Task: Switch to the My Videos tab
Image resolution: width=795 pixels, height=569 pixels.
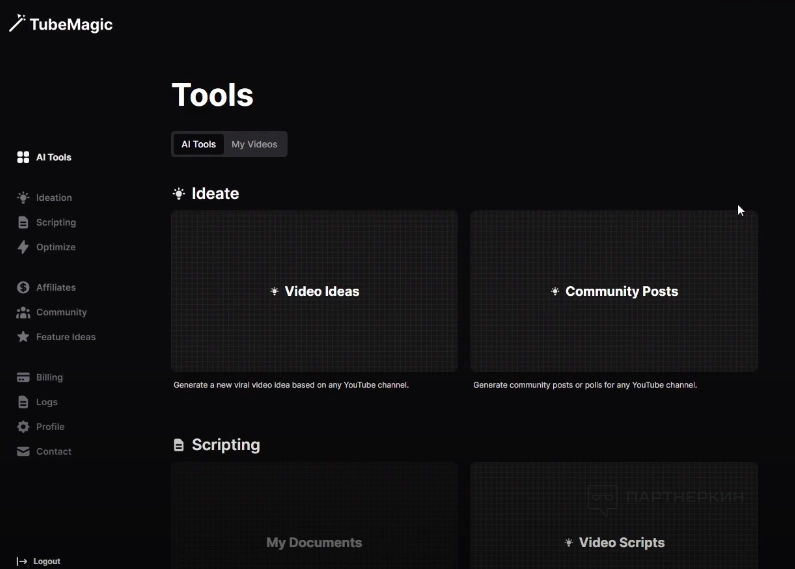Action: pyautogui.click(x=254, y=144)
